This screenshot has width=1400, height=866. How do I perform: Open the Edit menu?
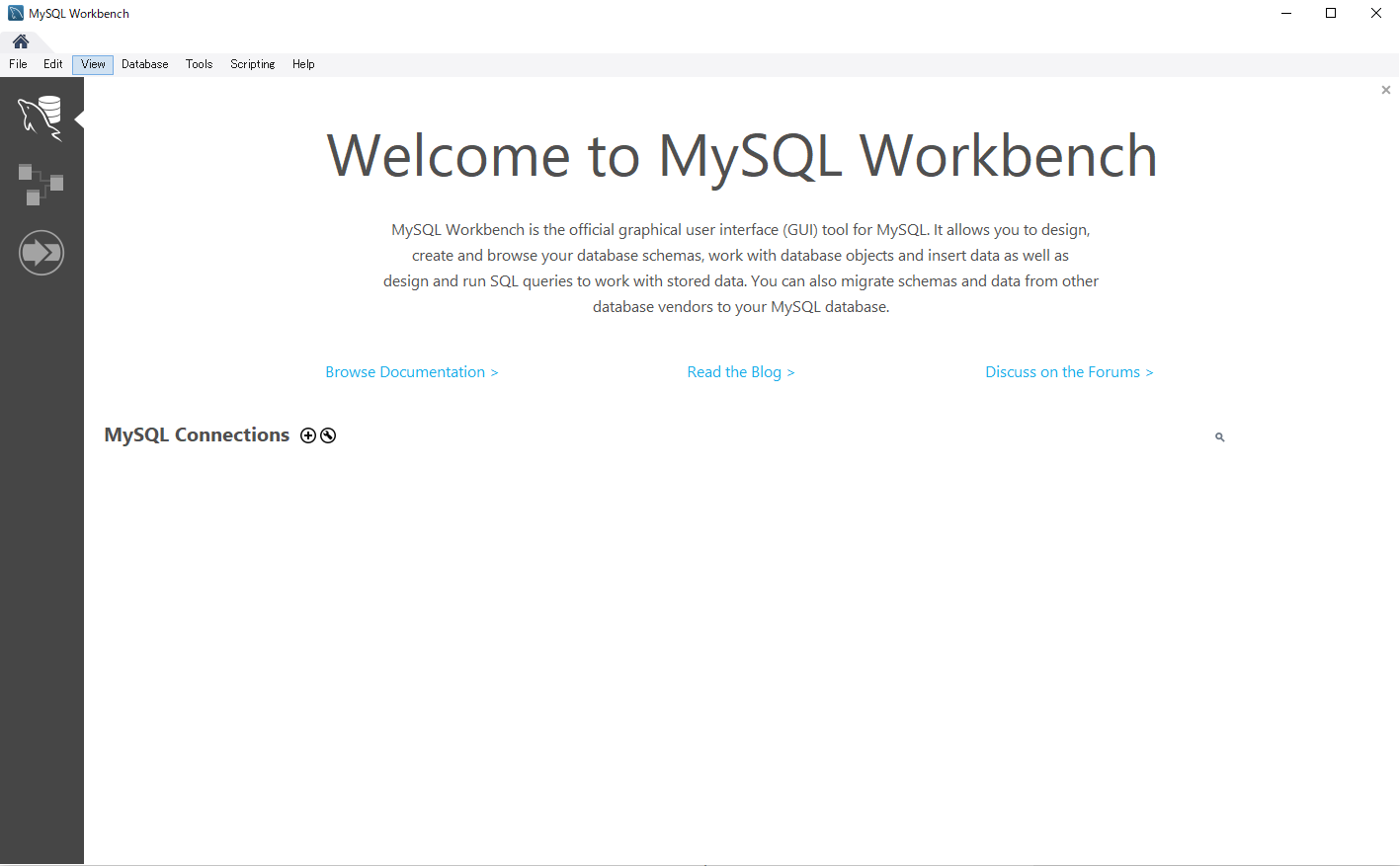click(53, 63)
